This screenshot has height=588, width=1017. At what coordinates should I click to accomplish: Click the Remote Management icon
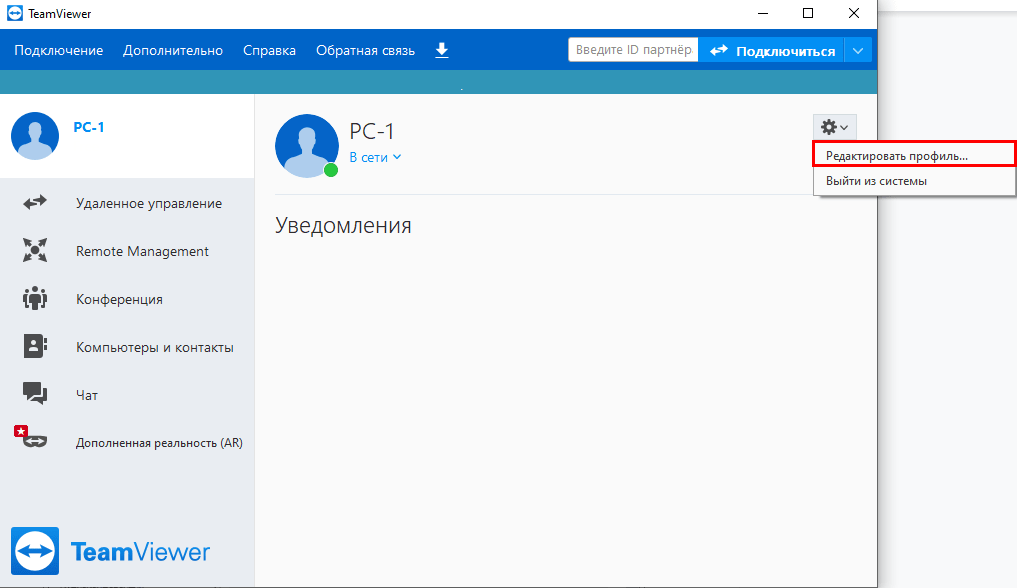(35, 250)
